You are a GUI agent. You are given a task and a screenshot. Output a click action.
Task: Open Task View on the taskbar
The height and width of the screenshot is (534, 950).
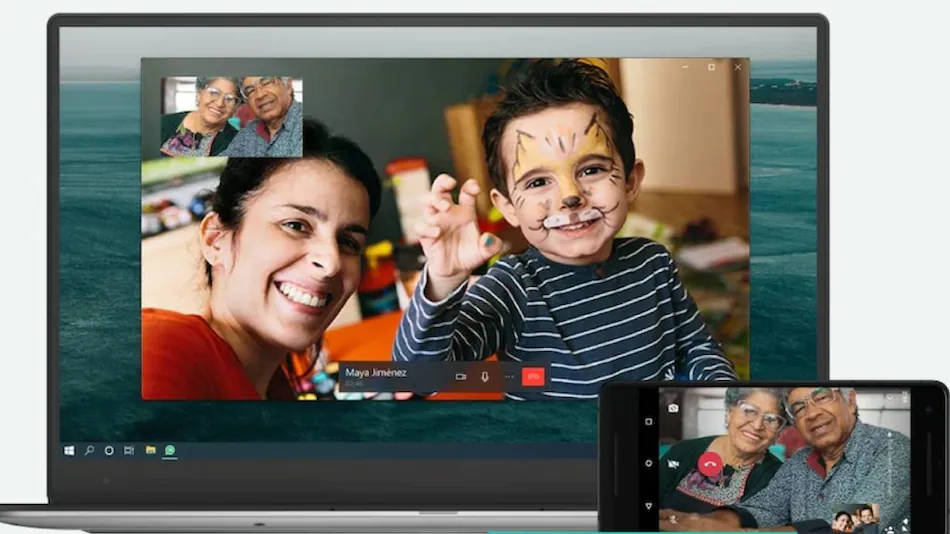pyautogui.click(x=129, y=451)
